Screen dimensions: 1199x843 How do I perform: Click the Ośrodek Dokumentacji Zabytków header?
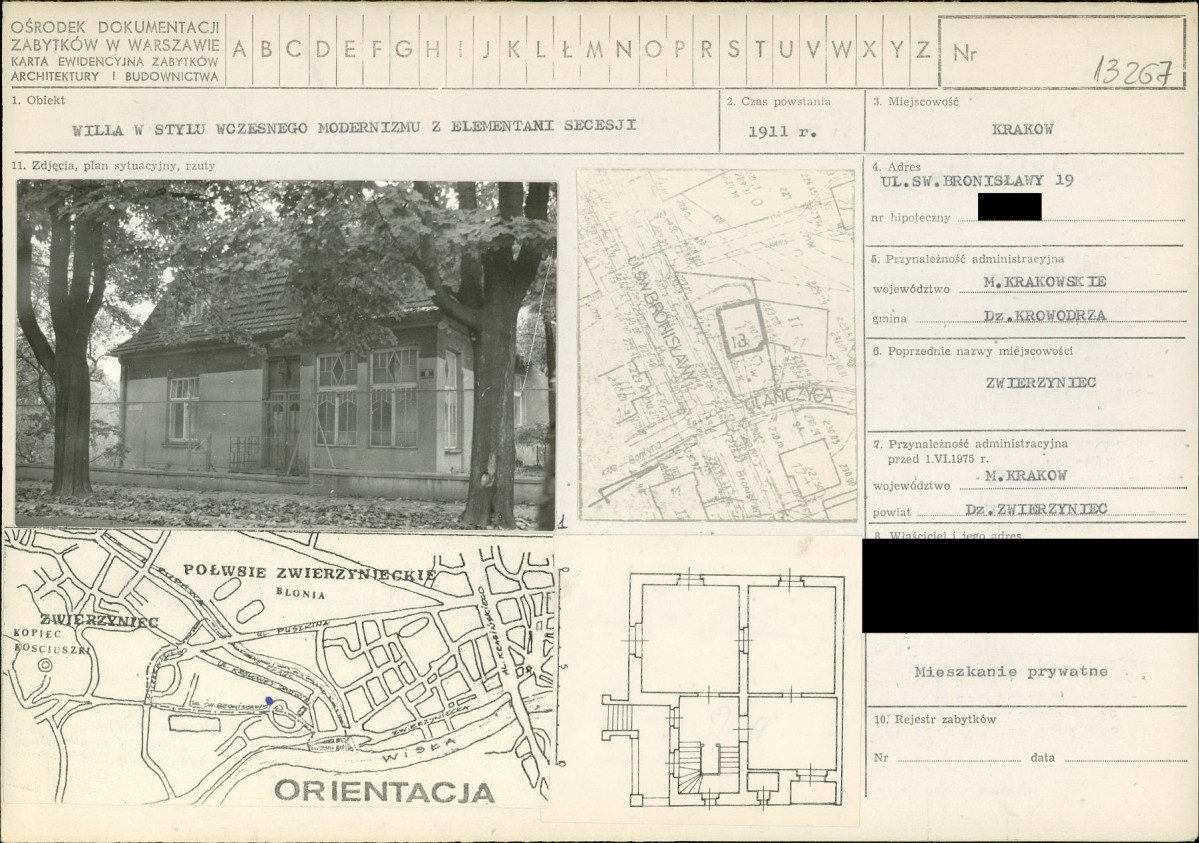point(114,48)
